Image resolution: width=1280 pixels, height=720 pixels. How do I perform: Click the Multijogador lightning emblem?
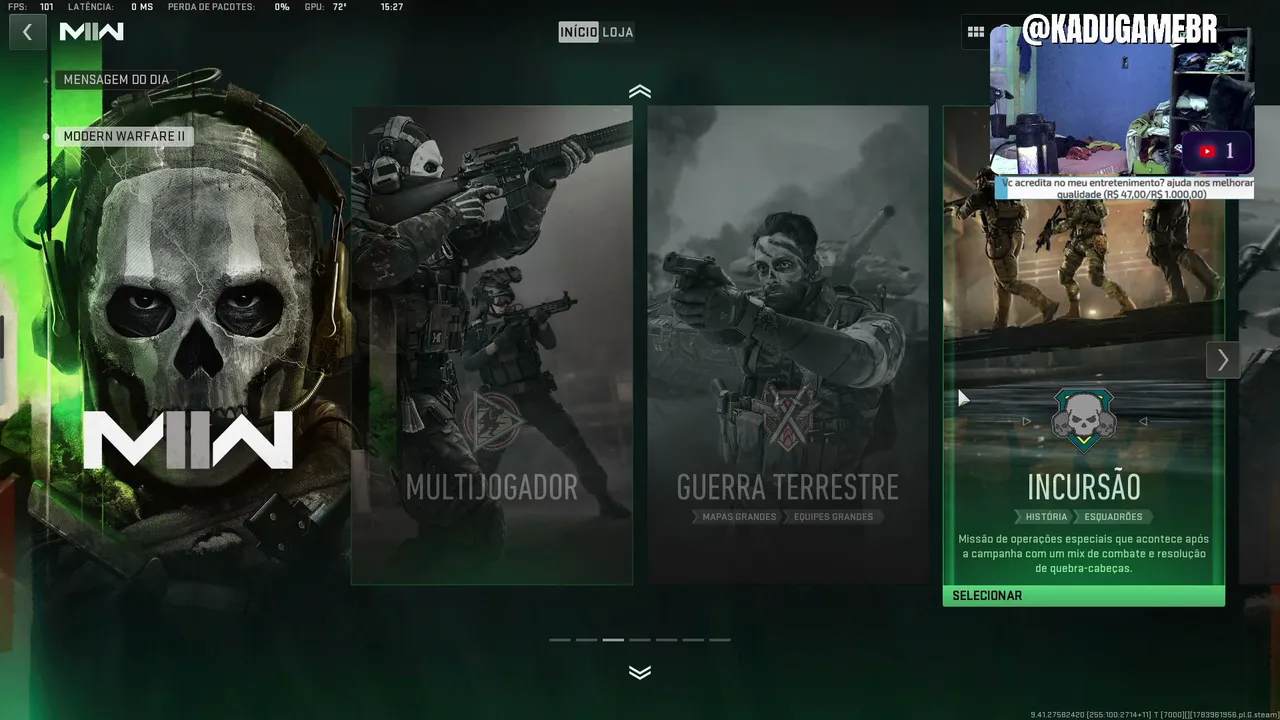pos(492,420)
